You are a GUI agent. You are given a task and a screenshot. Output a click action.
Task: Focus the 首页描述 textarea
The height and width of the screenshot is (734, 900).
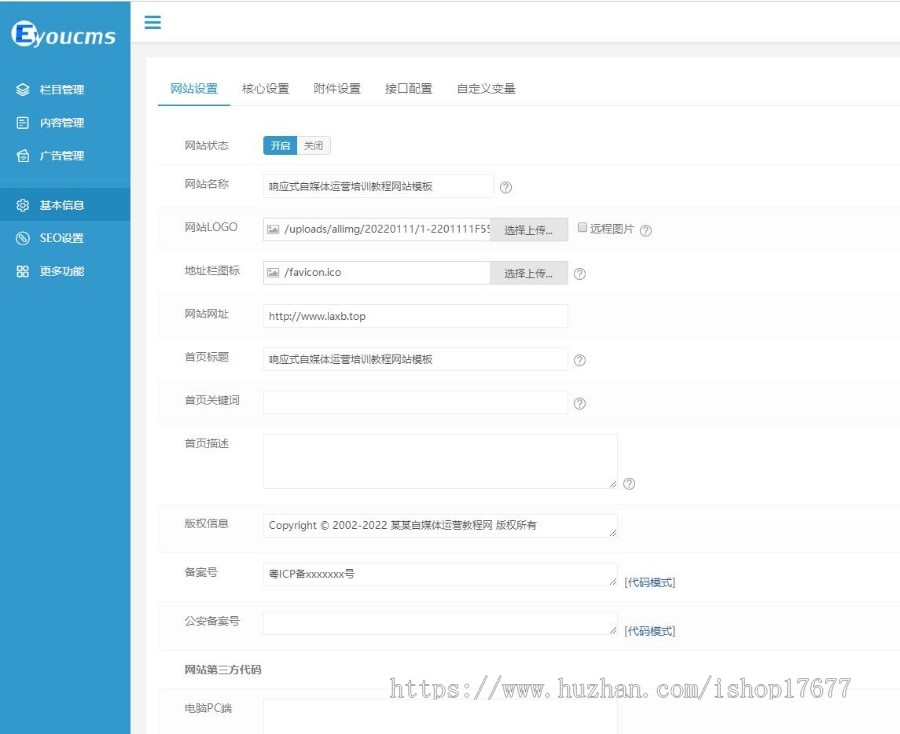[x=440, y=461]
